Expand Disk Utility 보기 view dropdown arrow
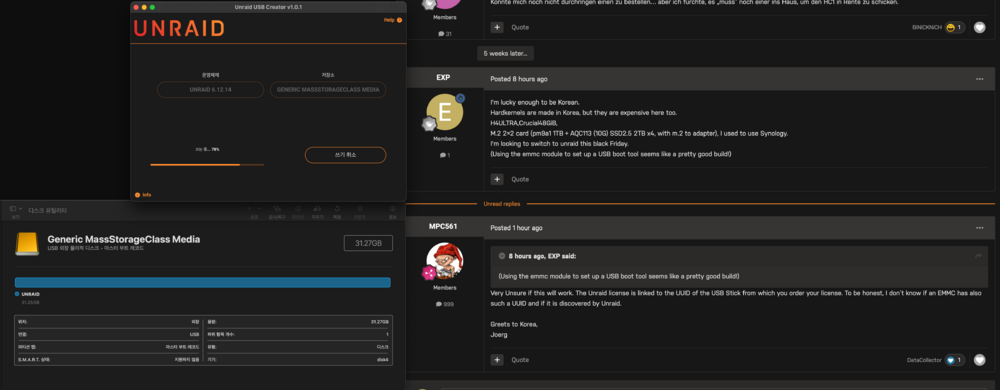Screen dimensions: 1000x390 (x=20, y=209)
